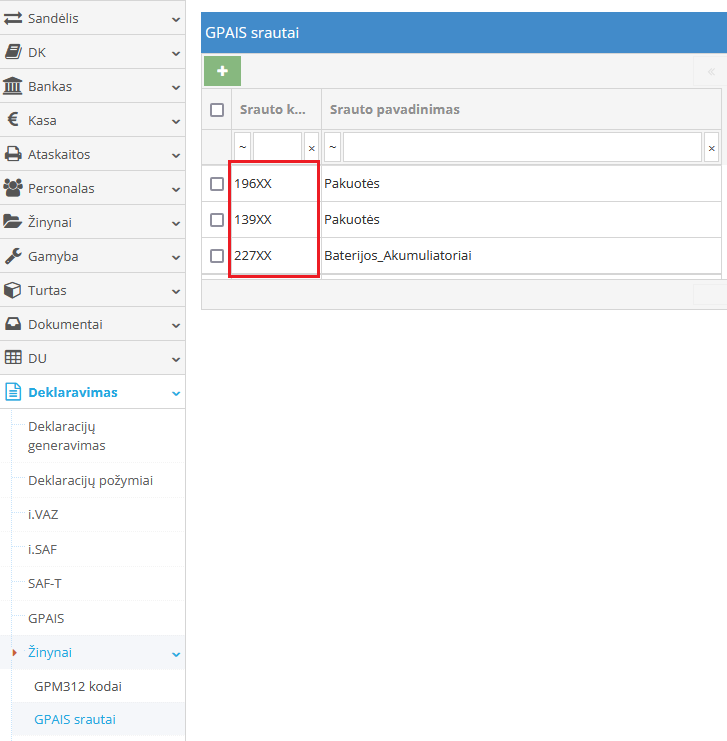Click the Kasa euro sign icon
The image size is (727, 741).
(x=13, y=120)
